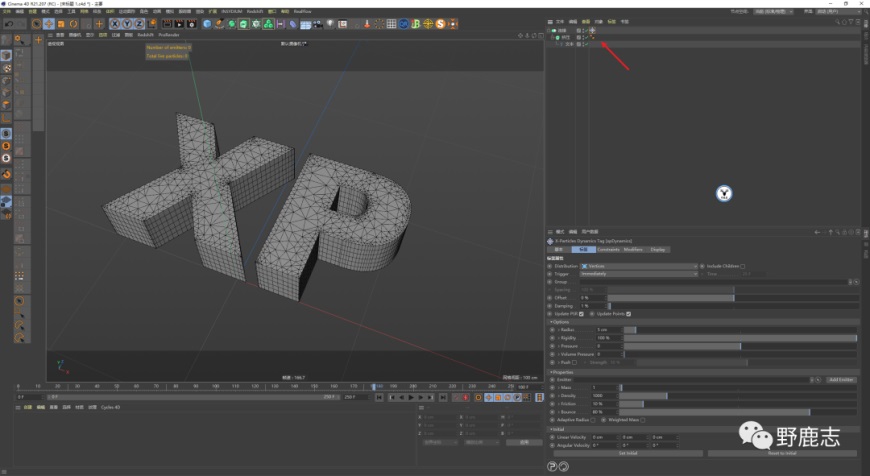This screenshot has width=870, height=476.
Task: Jump to the timeline end
Action: 443,397
